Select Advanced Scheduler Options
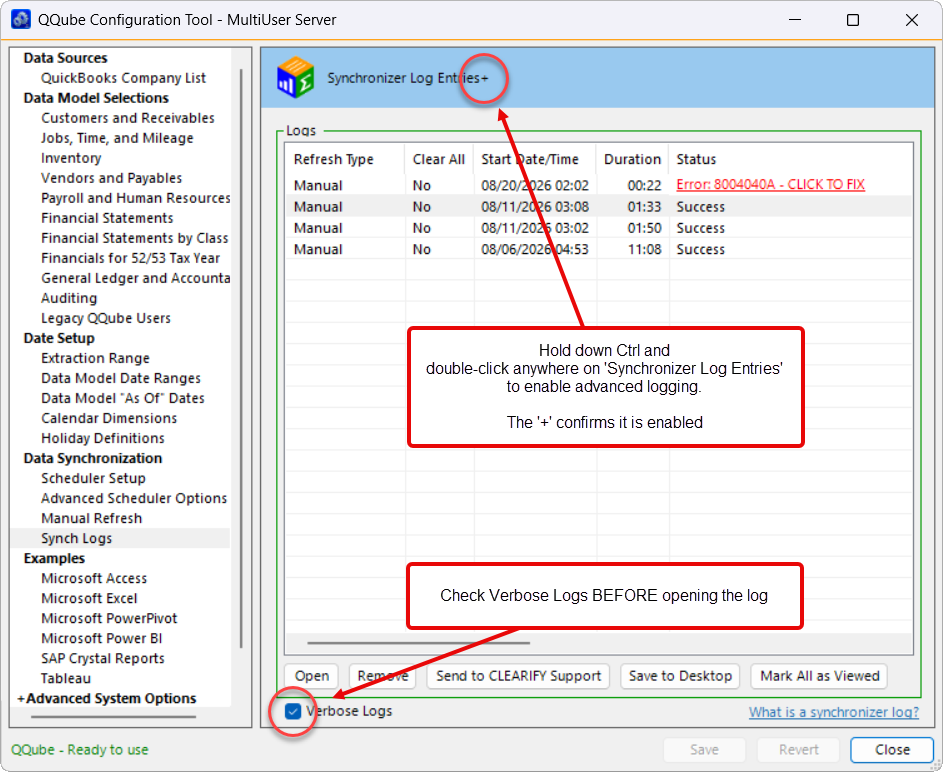This screenshot has width=943, height=772. 134,498
